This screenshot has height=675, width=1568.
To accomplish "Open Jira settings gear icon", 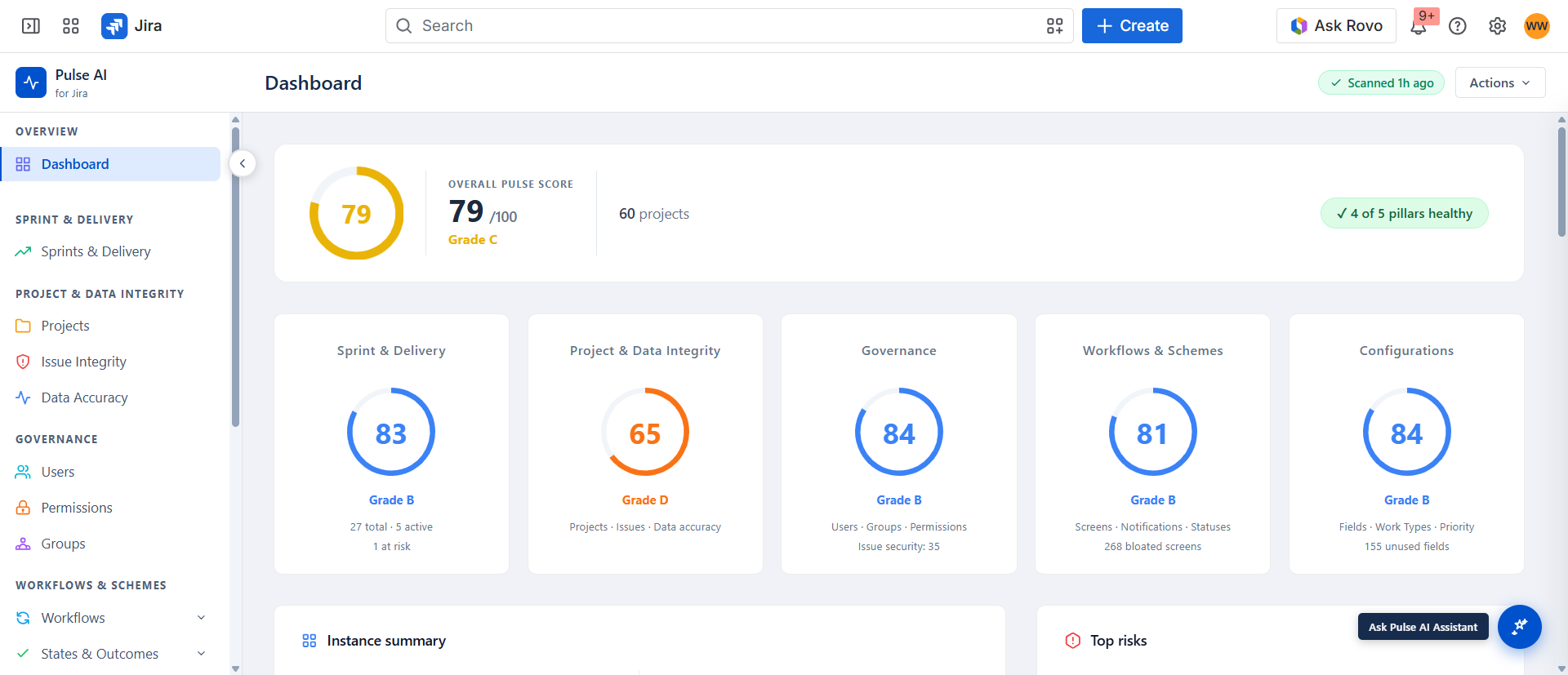I will tap(1497, 26).
